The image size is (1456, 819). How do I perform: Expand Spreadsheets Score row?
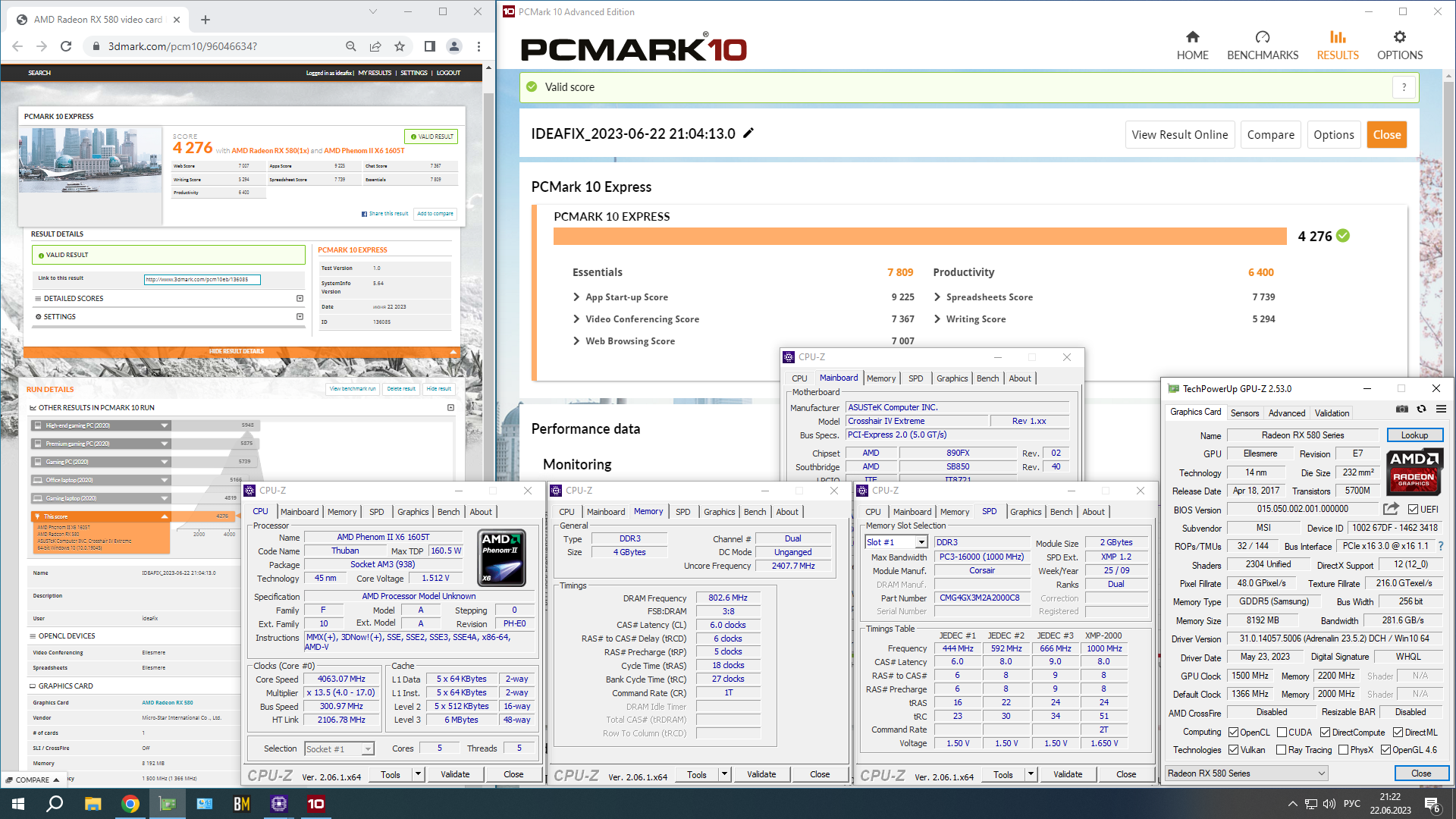pyautogui.click(x=937, y=297)
